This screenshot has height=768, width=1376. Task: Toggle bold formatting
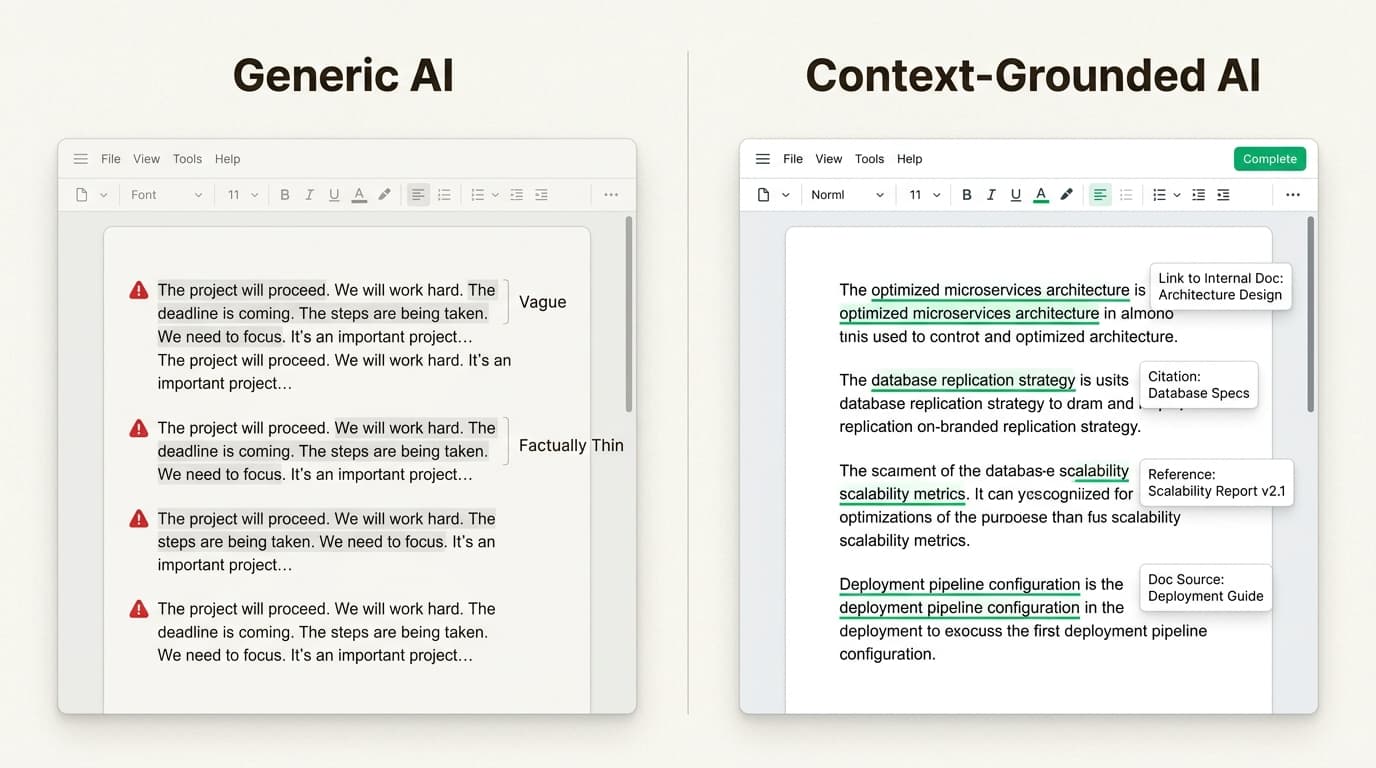(x=284, y=194)
